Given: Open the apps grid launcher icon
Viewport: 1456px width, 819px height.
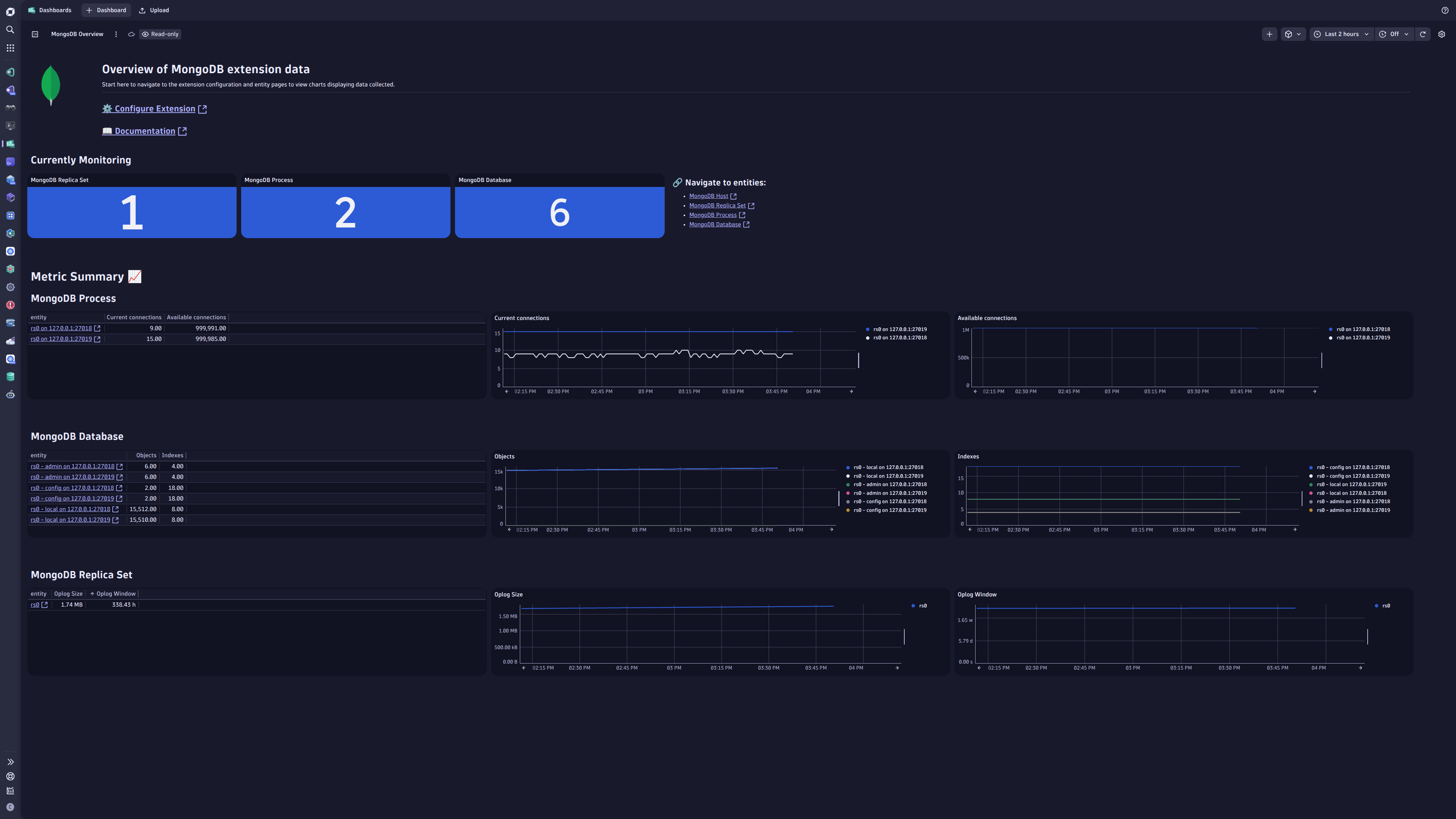Looking at the screenshot, I should click(x=10, y=48).
